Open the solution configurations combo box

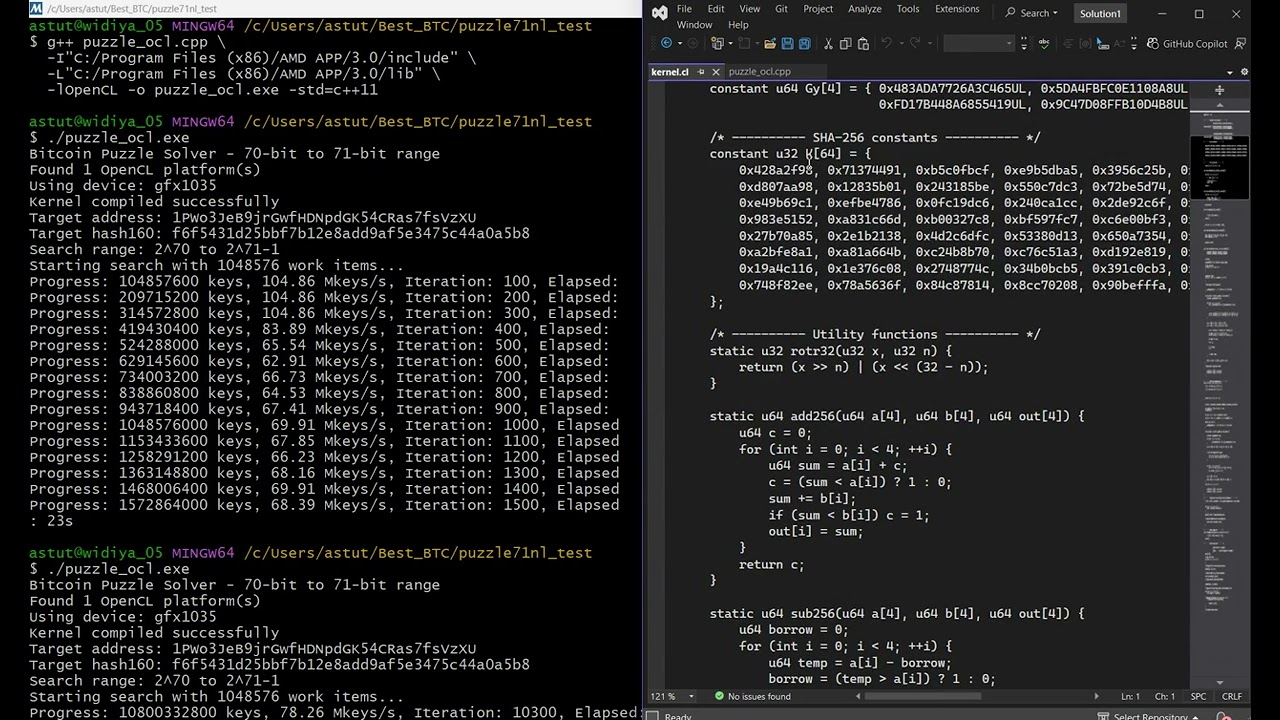[979, 43]
